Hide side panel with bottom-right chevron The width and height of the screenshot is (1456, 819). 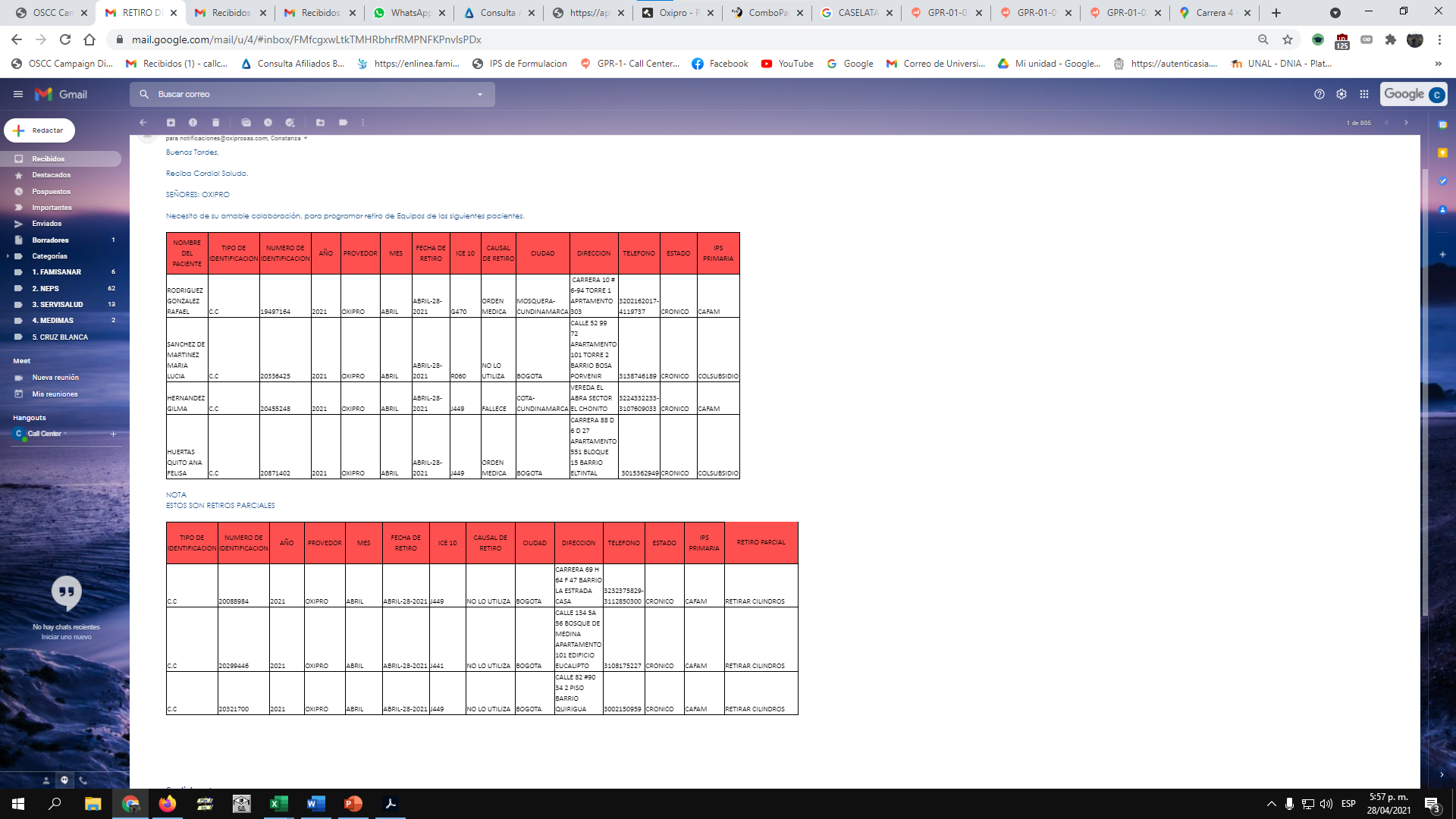[1442, 774]
